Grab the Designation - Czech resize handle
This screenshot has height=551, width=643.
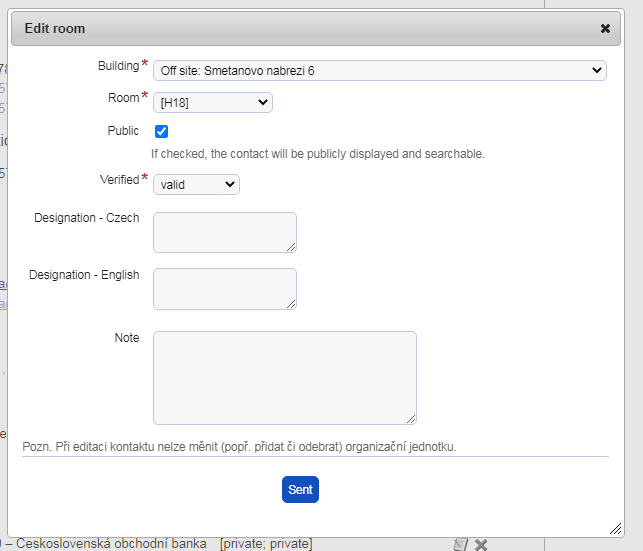pos(291,247)
